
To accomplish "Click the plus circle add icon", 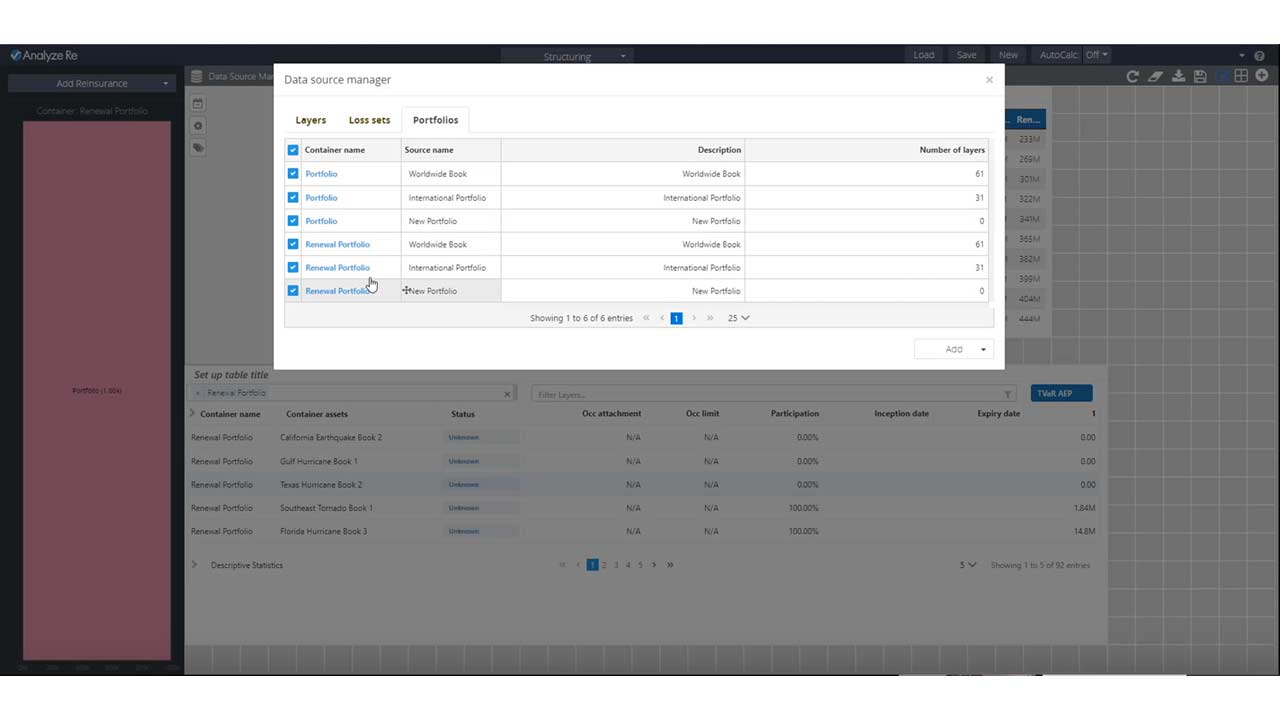I will (x=1262, y=76).
